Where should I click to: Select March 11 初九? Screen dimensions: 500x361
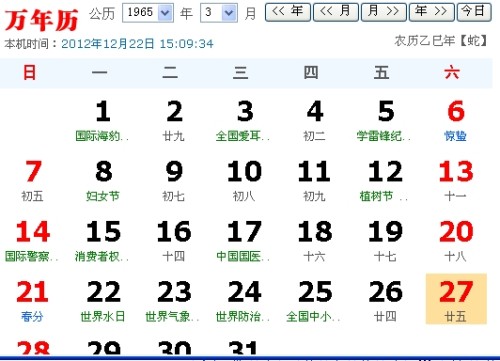[315, 181]
